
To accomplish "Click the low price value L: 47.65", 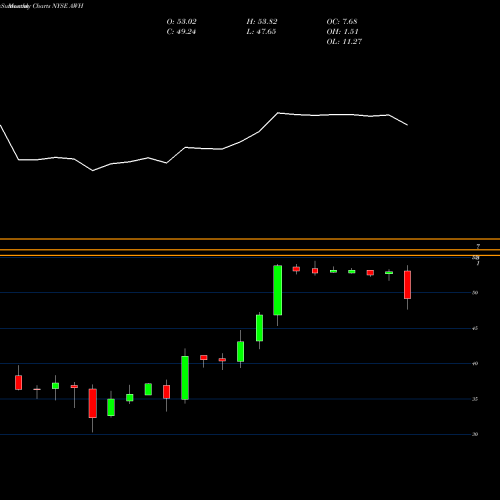I will point(261,32).
